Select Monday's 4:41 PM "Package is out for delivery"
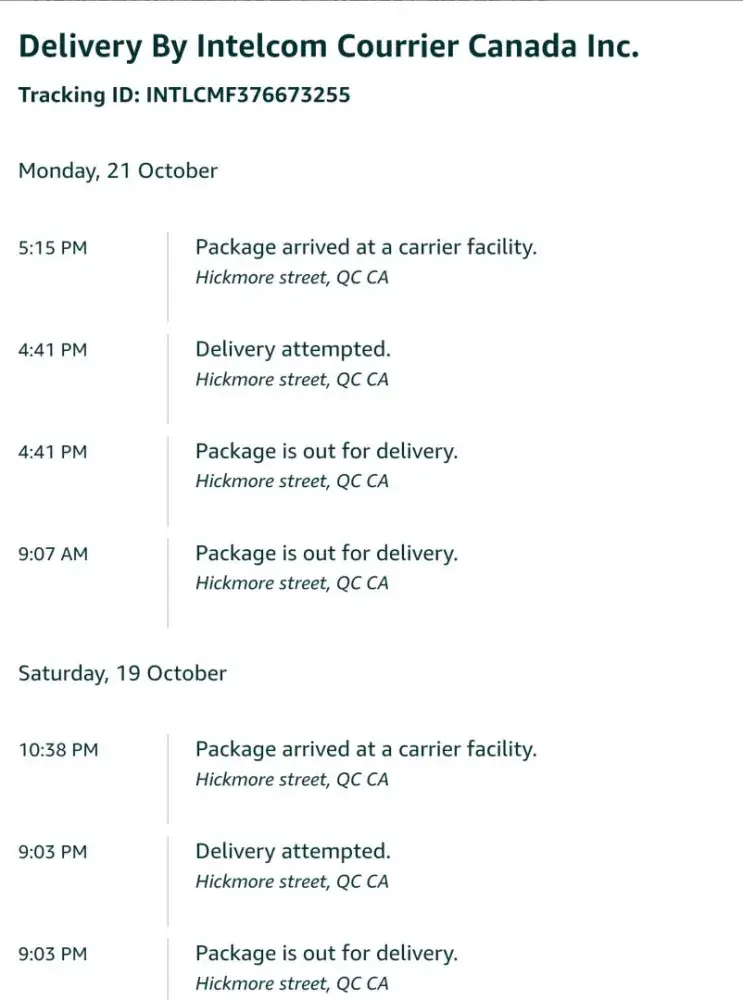Image resolution: width=743 pixels, height=1000 pixels. pyautogui.click(x=326, y=451)
